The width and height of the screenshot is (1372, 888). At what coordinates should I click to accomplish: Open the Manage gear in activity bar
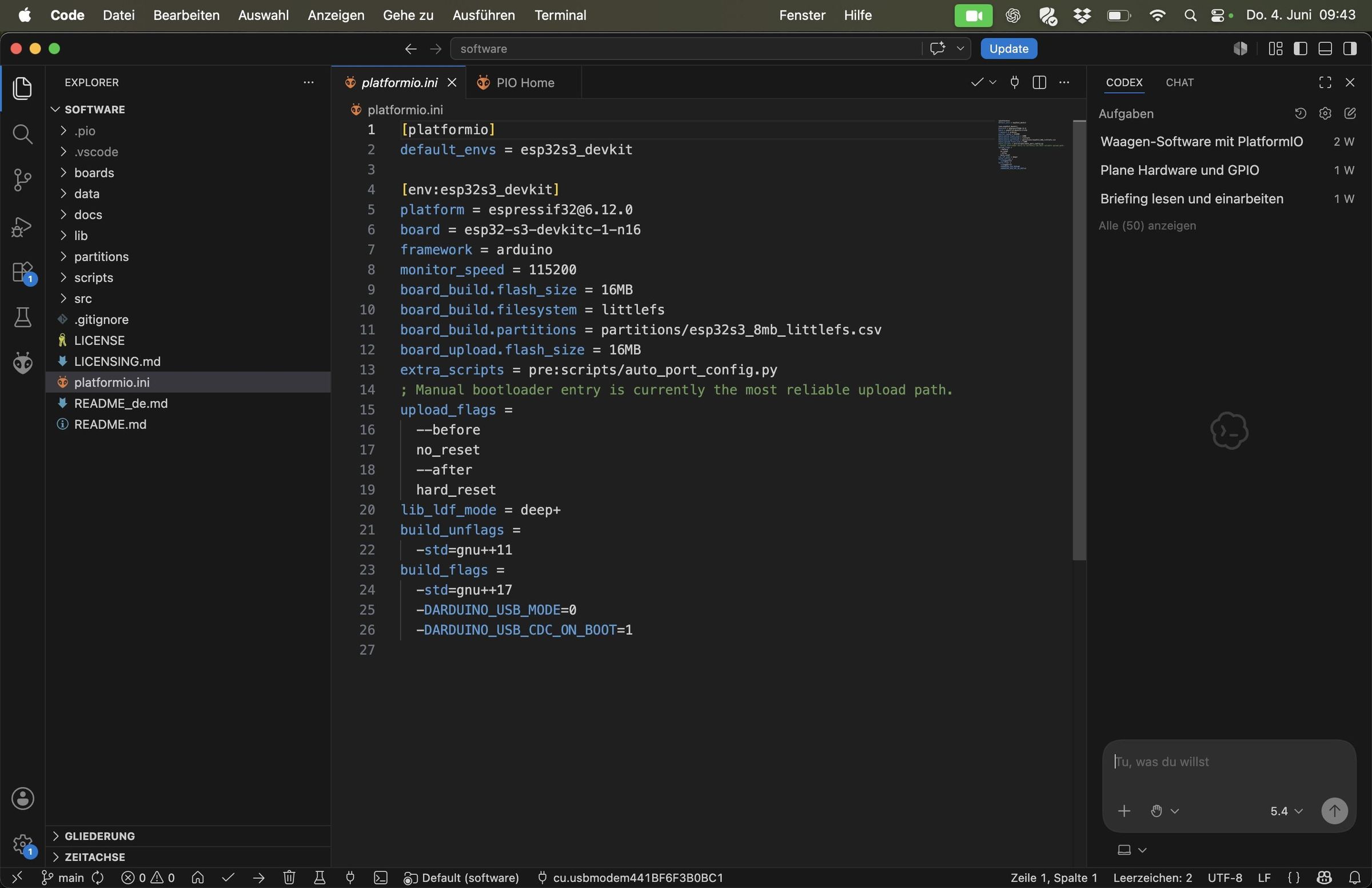tap(23, 845)
